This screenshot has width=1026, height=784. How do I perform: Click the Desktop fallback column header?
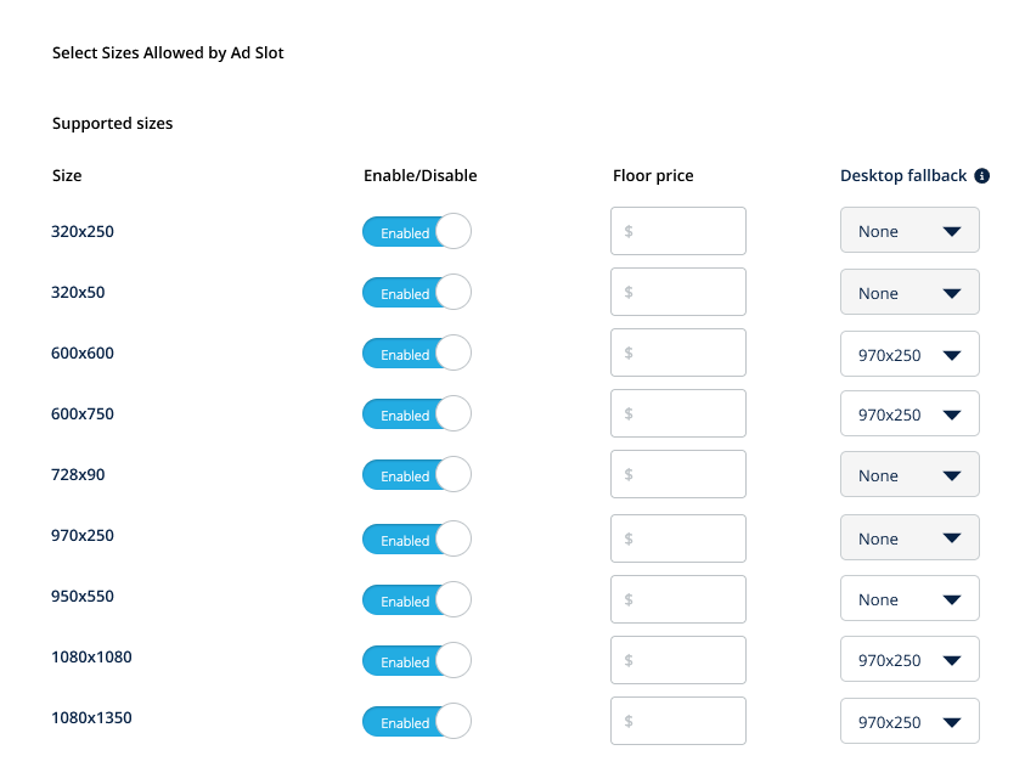[x=903, y=176]
